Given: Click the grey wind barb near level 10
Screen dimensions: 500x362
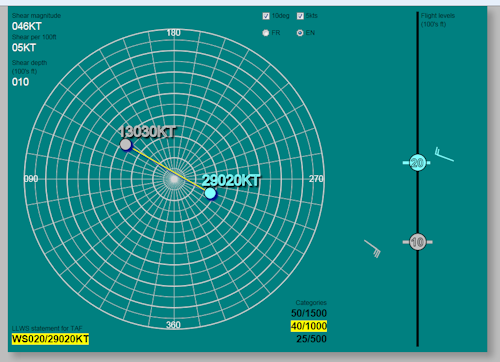Looking at the screenshot, I should click(373, 249).
